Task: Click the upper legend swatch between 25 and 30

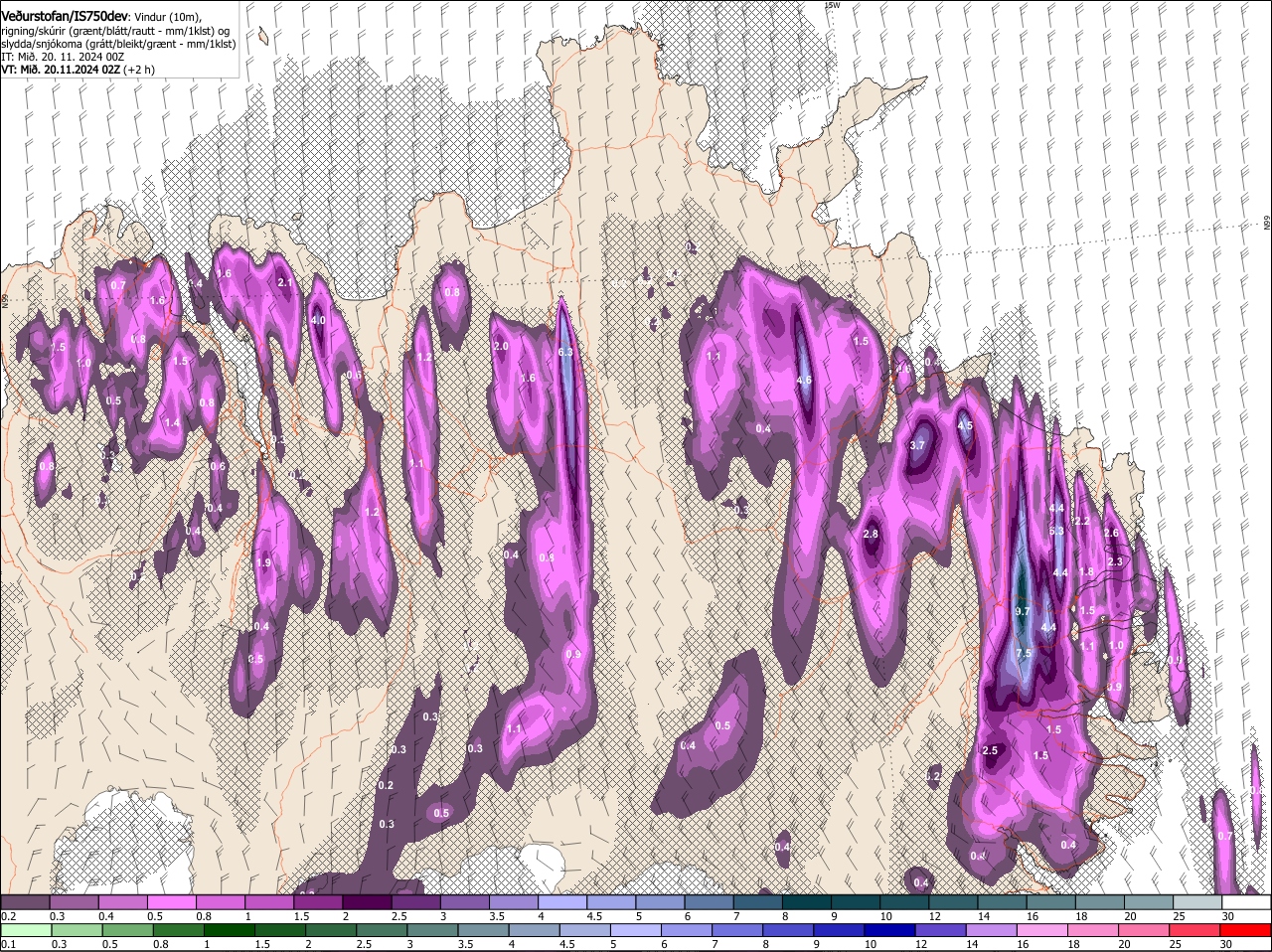Action: click(1195, 902)
